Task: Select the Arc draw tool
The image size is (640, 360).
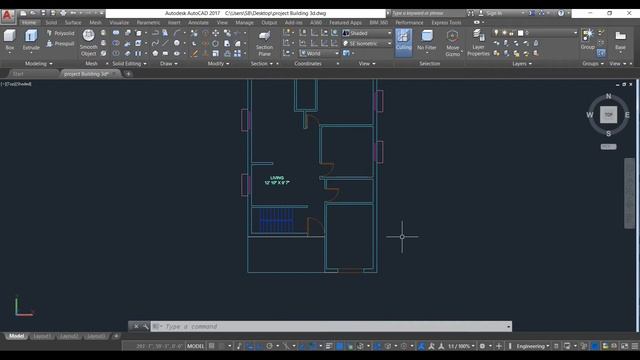Action: coord(177,33)
